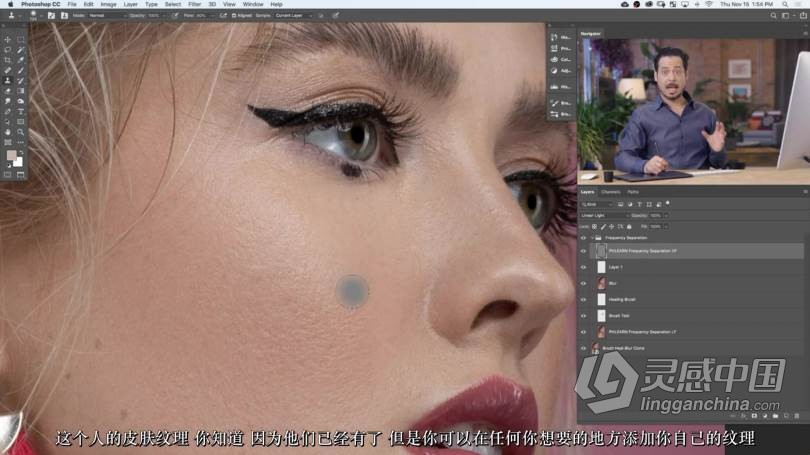Screen dimensions: 810x455
Task: Swap foreground and background colors icon
Action: [21, 153]
